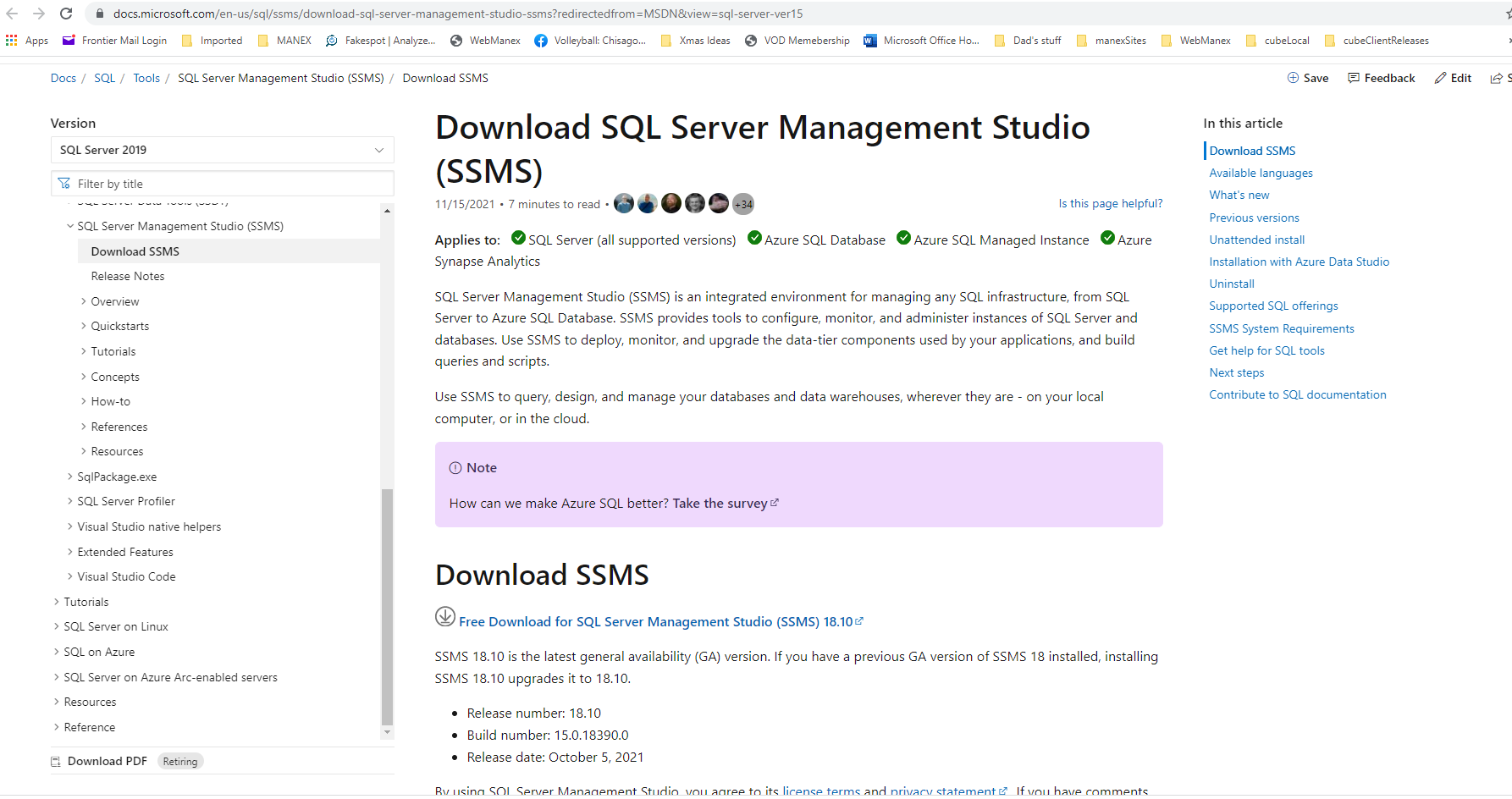Click the sidebar scrollbar thumb

click(387, 607)
